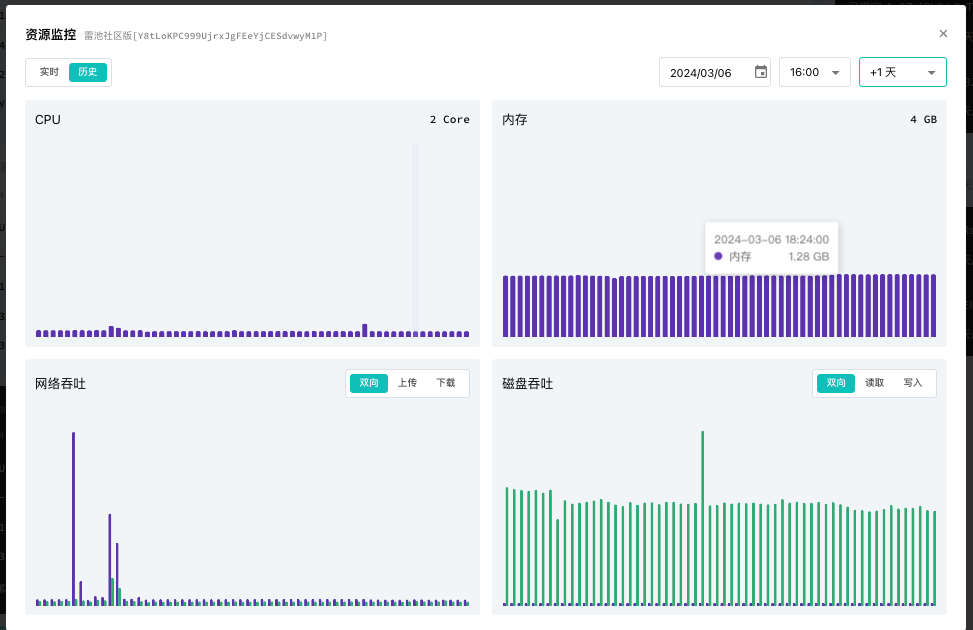The image size is (973, 630).
Task: Click the tallest network throughput spike bar
Action: click(x=73, y=519)
